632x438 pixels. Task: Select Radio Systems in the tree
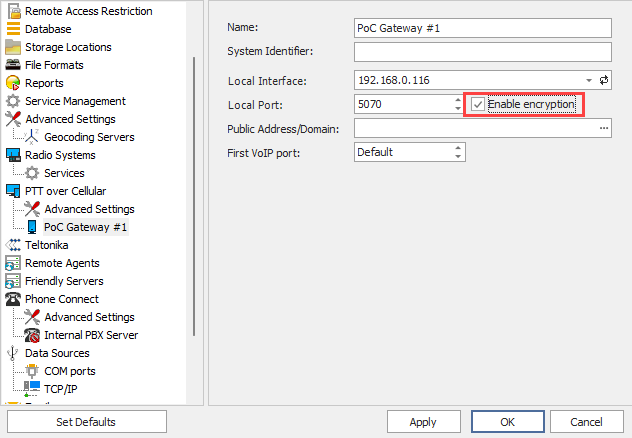(x=60, y=155)
